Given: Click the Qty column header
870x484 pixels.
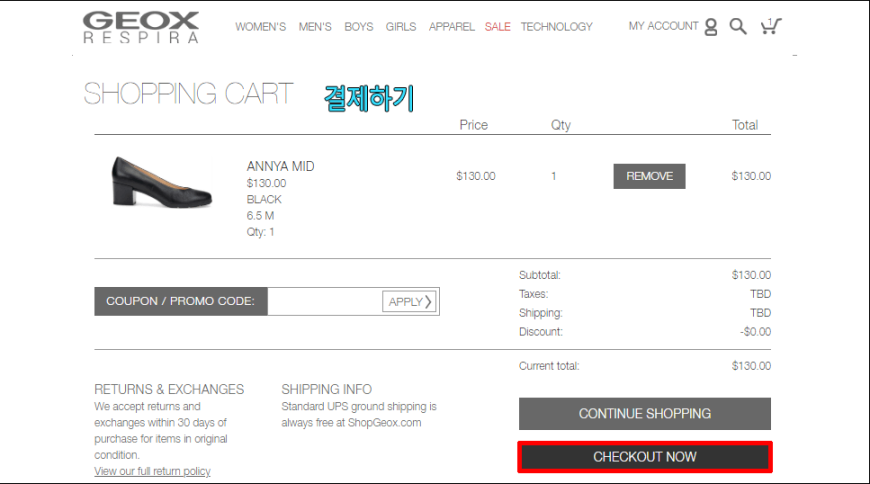Looking at the screenshot, I should click(x=560, y=125).
